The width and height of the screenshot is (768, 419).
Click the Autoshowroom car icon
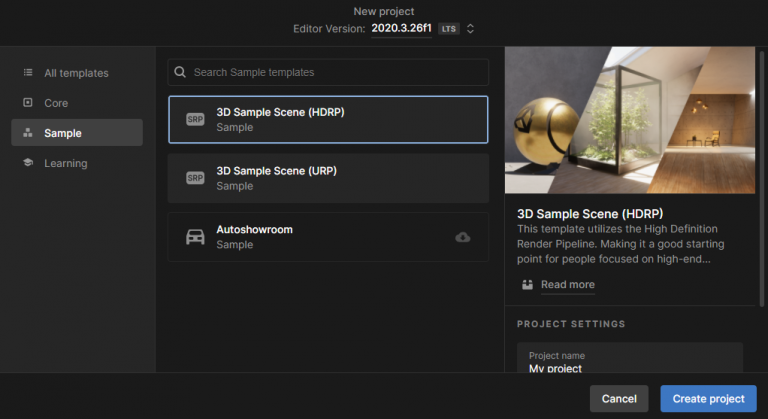[x=195, y=237]
